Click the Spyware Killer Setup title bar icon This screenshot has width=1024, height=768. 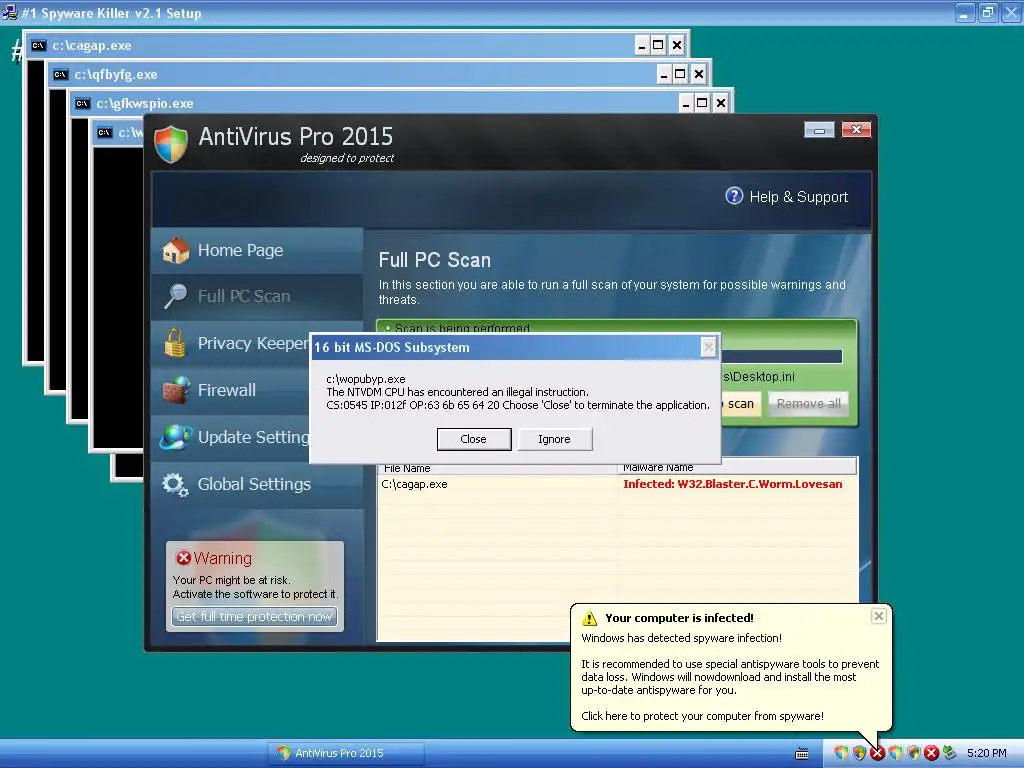click(10, 12)
